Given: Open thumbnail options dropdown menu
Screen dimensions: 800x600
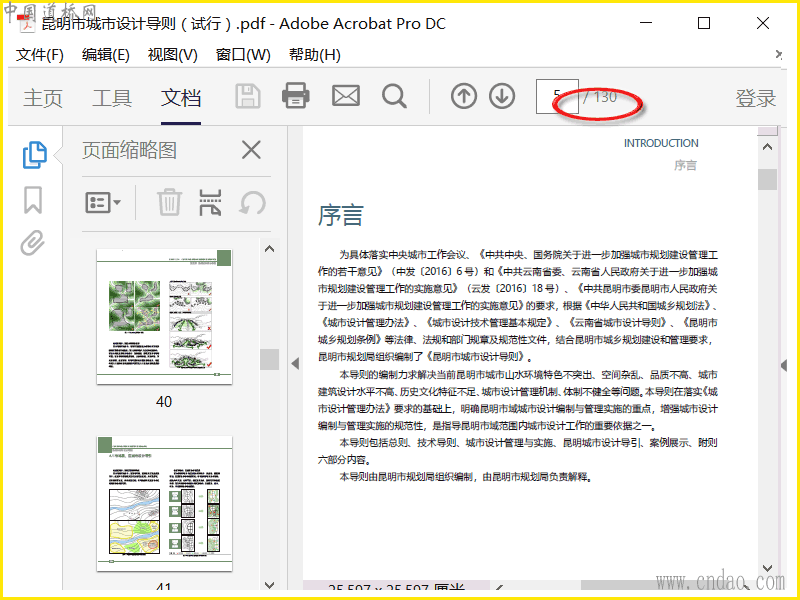Looking at the screenshot, I should pyautogui.click(x=103, y=203).
